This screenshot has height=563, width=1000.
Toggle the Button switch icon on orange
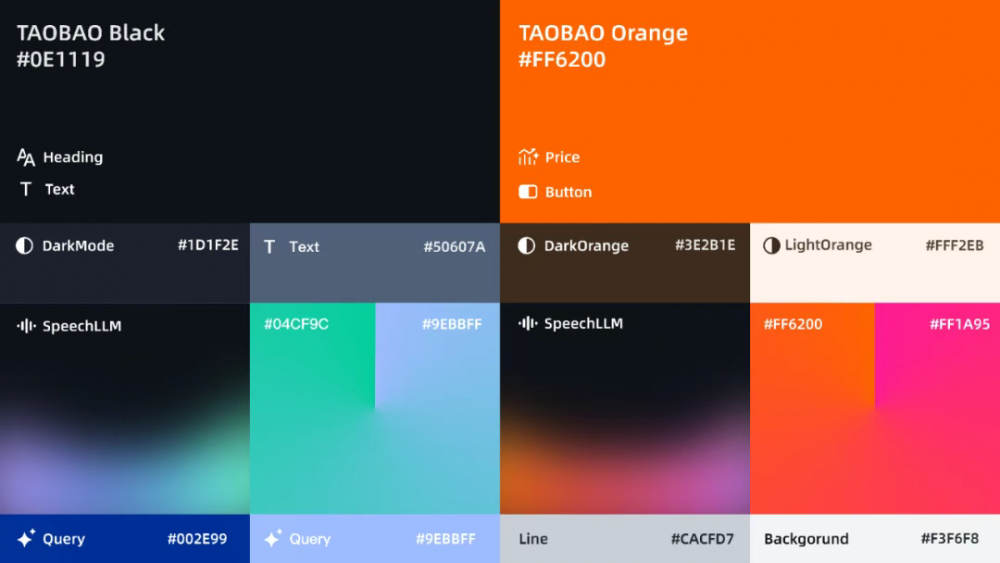click(528, 192)
